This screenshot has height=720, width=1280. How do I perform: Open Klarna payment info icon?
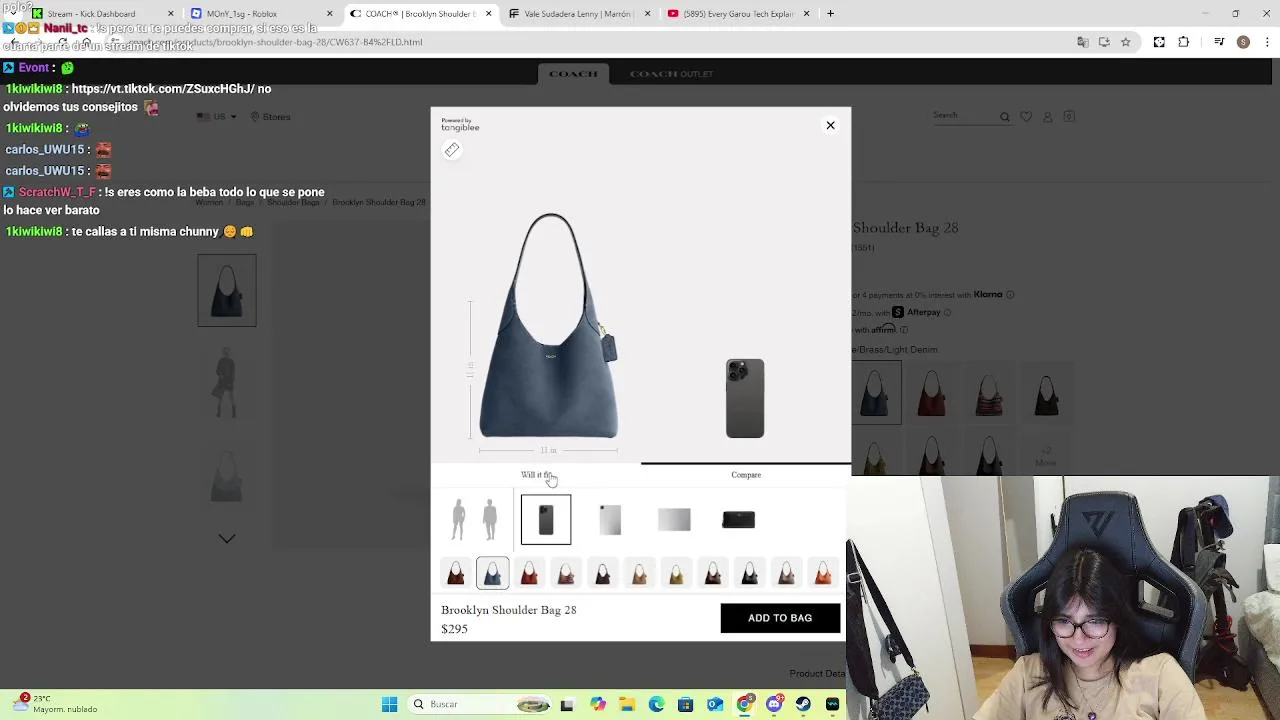[x=1010, y=295]
